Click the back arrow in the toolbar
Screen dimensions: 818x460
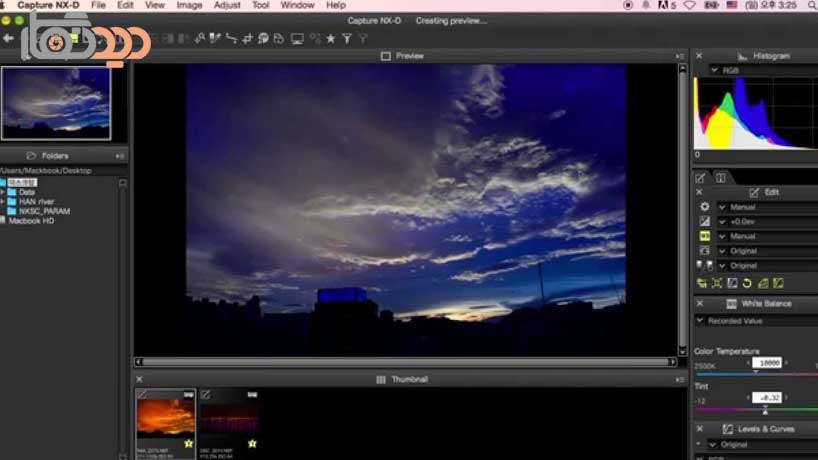[9, 39]
